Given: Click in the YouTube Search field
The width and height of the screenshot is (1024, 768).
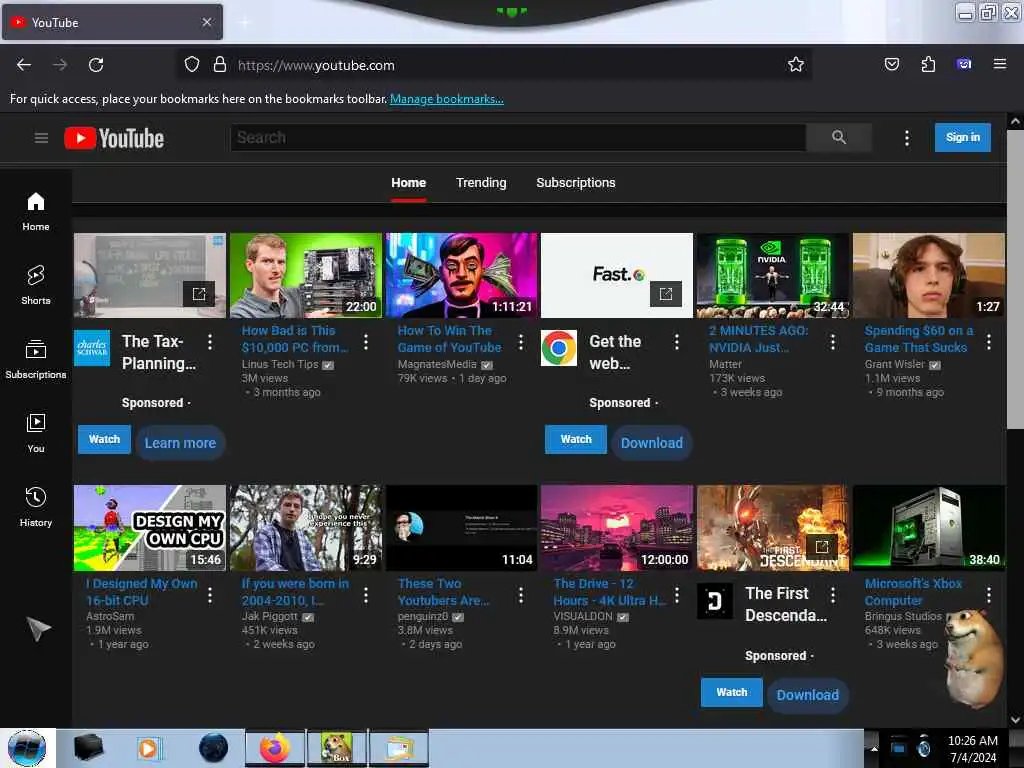Looking at the screenshot, I should (518, 138).
